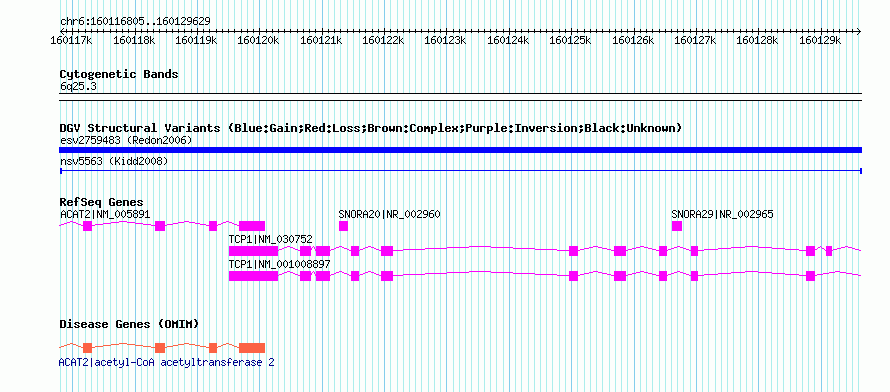Click the 160121k ruler tick label

321,41
